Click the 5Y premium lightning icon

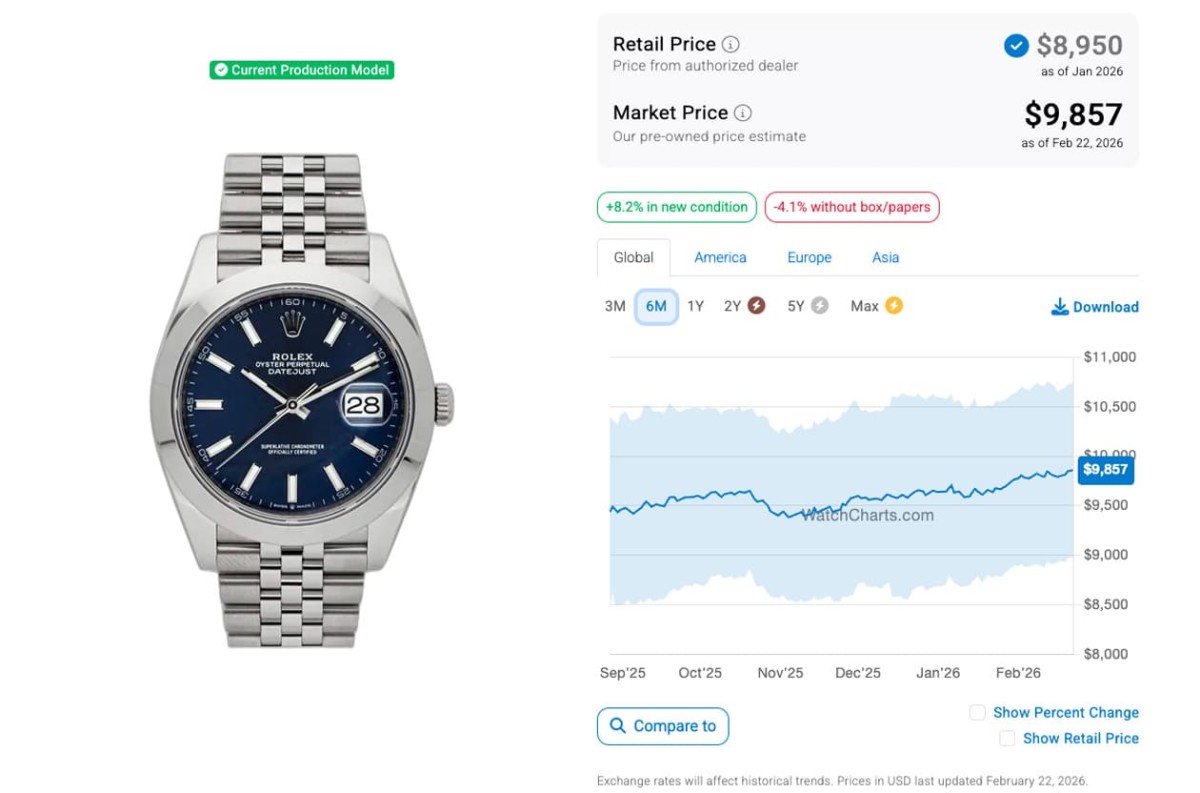pos(820,306)
